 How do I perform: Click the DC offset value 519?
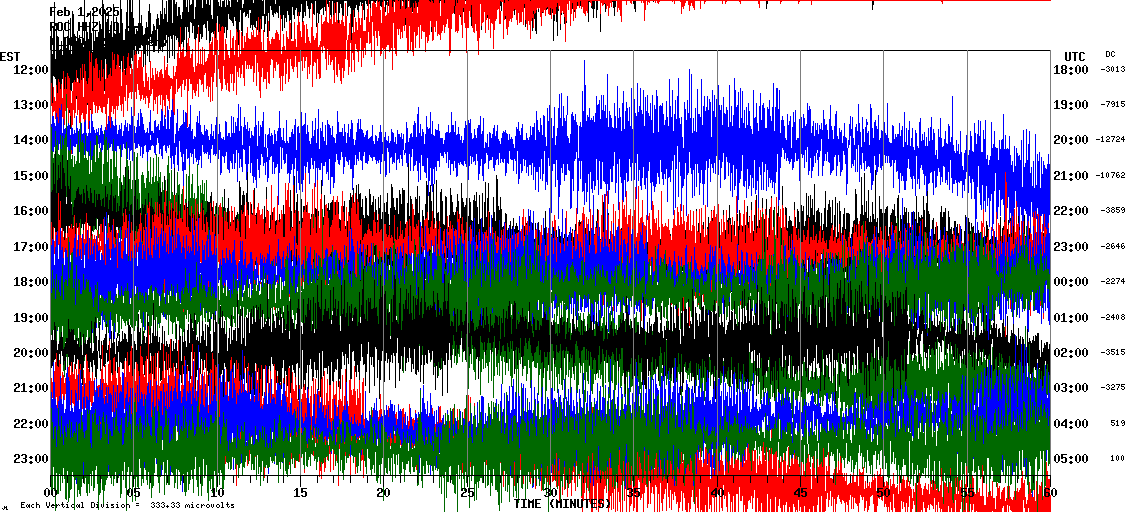pyautogui.click(x=1117, y=424)
